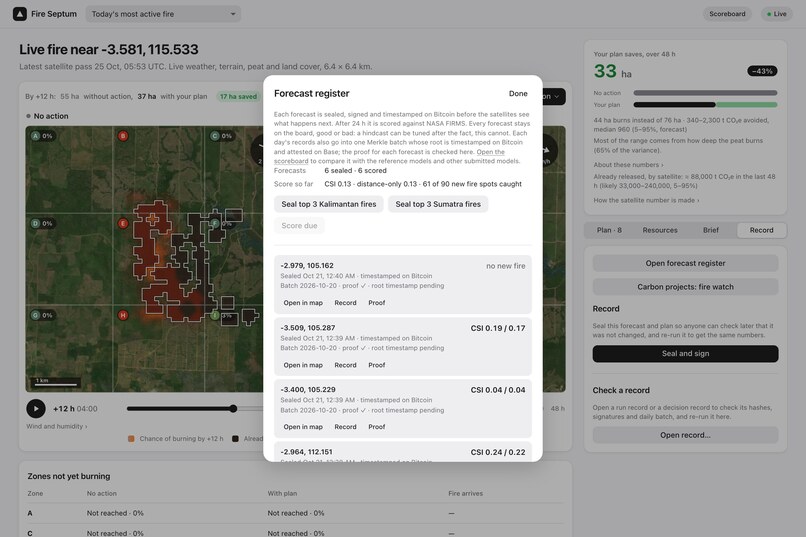806x537 pixels.
Task: Switch to the Brief tab
Action: [710, 230]
